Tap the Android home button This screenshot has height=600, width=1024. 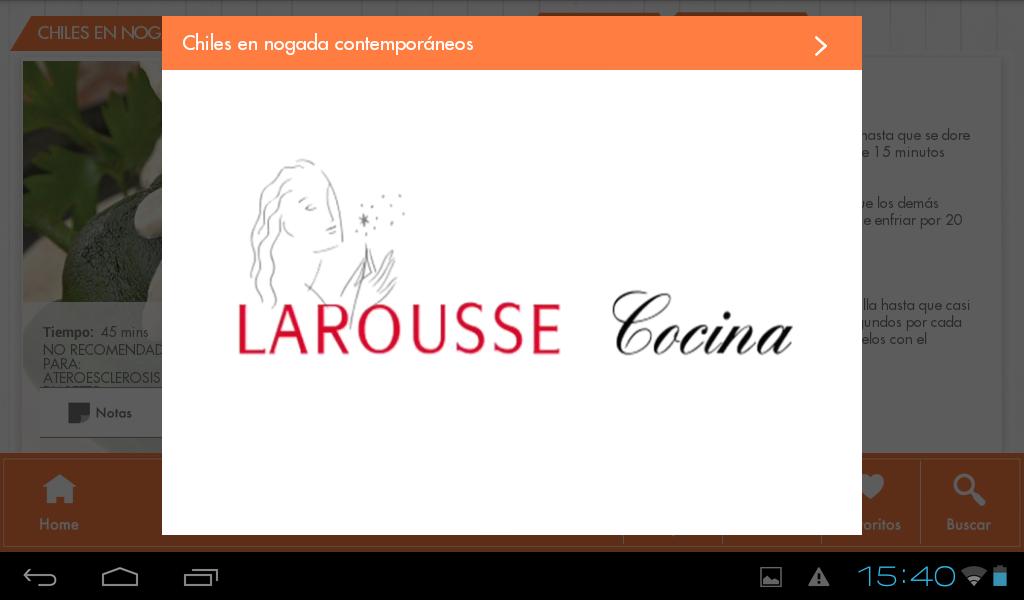coord(120,577)
